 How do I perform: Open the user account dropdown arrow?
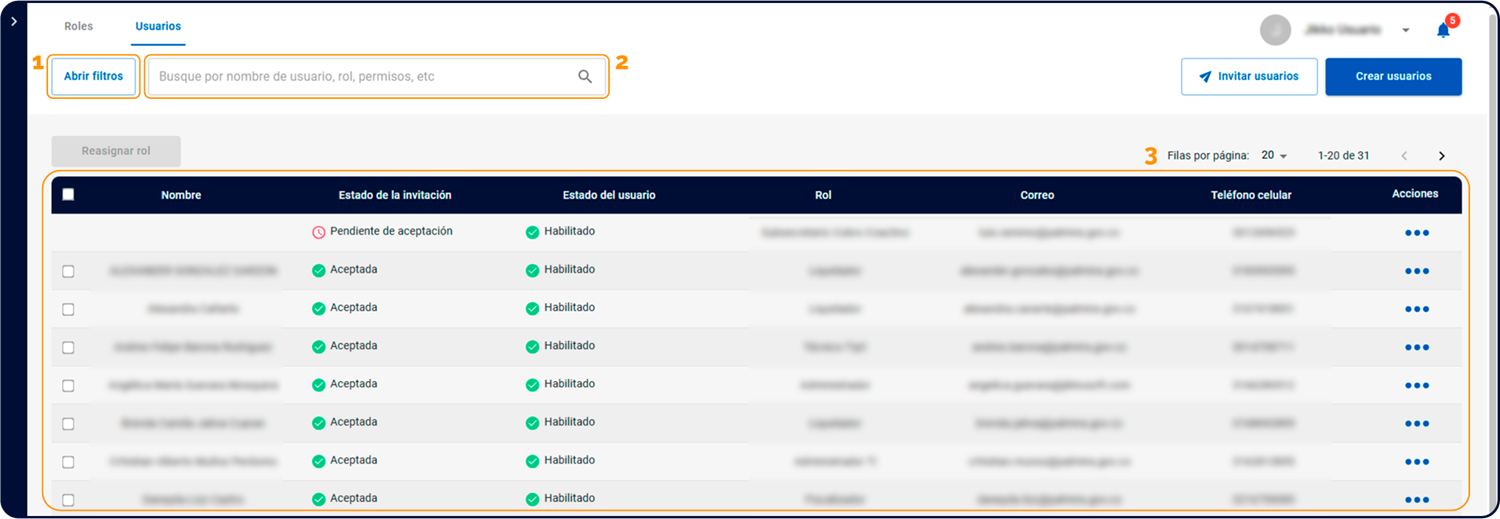click(x=1406, y=30)
